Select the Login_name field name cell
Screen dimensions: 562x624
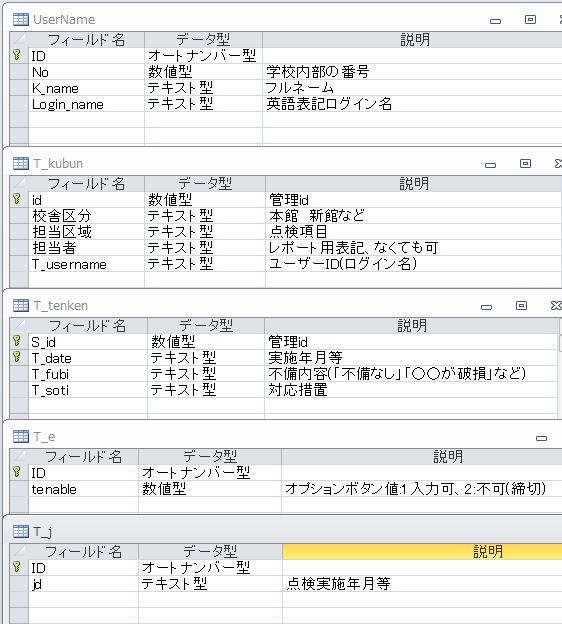[86, 104]
